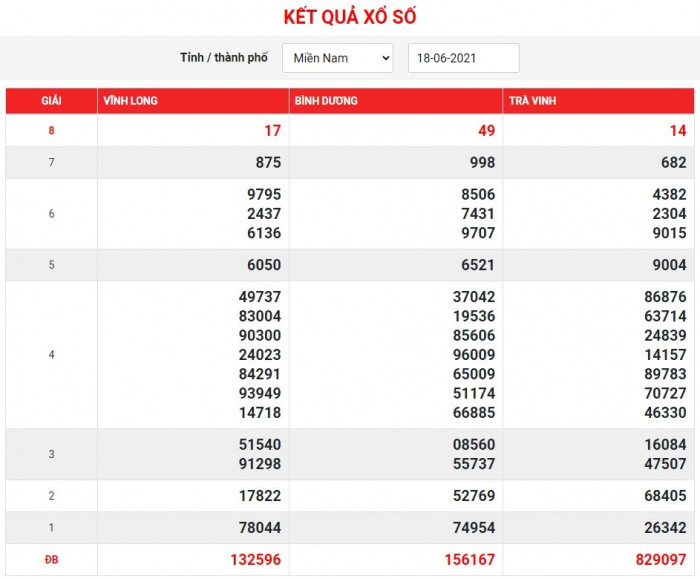Image resolution: width=700 pixels, height=579 pixels.
Task: Click the ĐB prize row label
Action: click(51, 560)
